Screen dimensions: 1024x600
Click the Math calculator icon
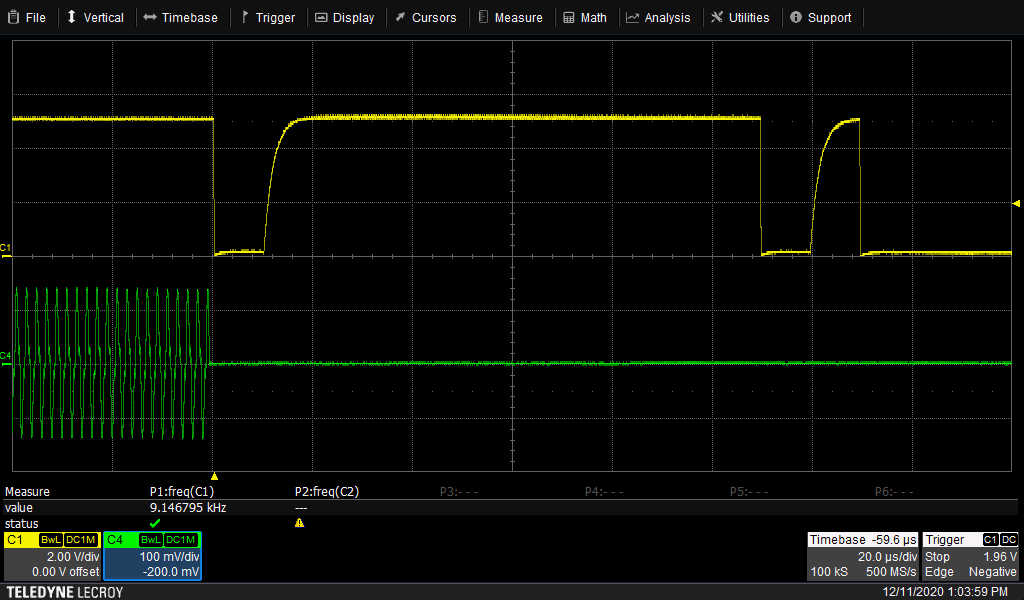tap(569, 17)
